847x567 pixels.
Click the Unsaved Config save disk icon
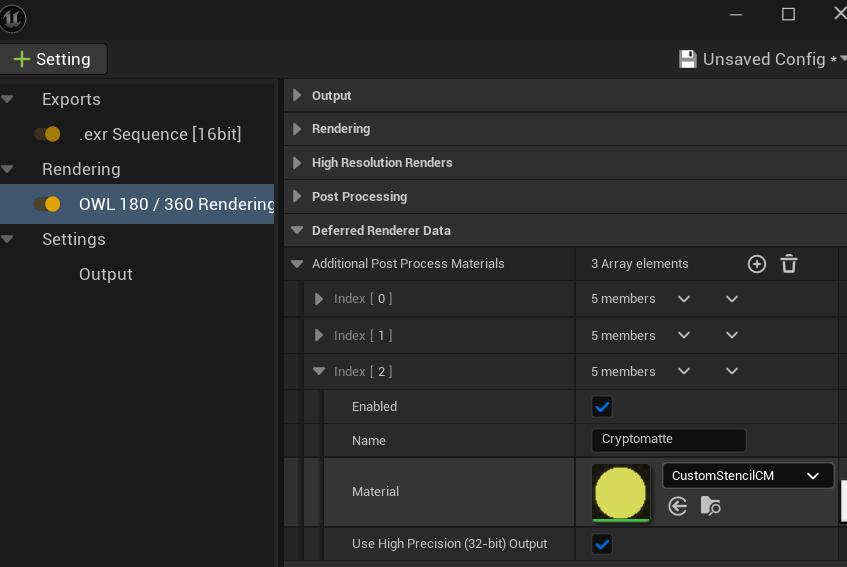click(x=687, y=59)
